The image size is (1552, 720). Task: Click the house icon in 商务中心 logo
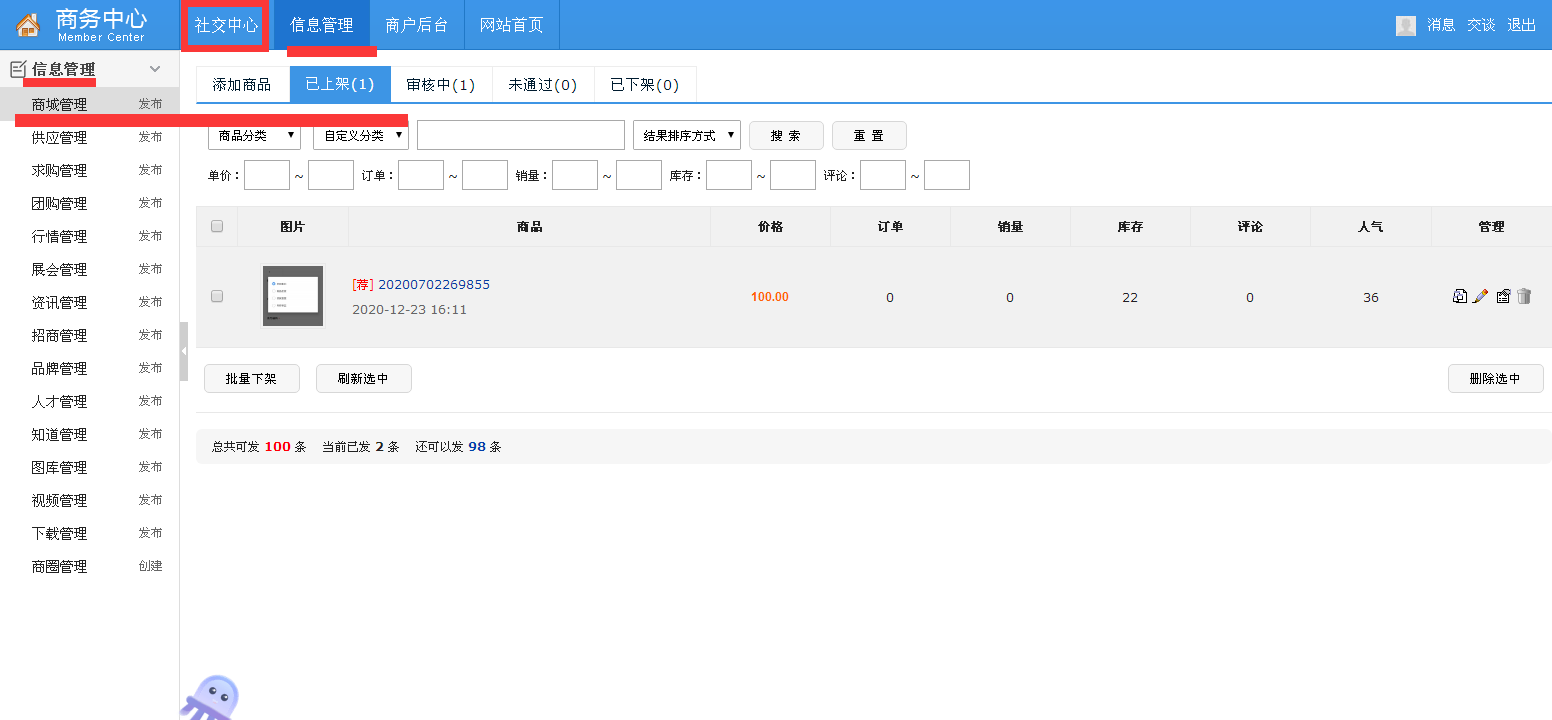pyautogui.click(x=28, y=25)
